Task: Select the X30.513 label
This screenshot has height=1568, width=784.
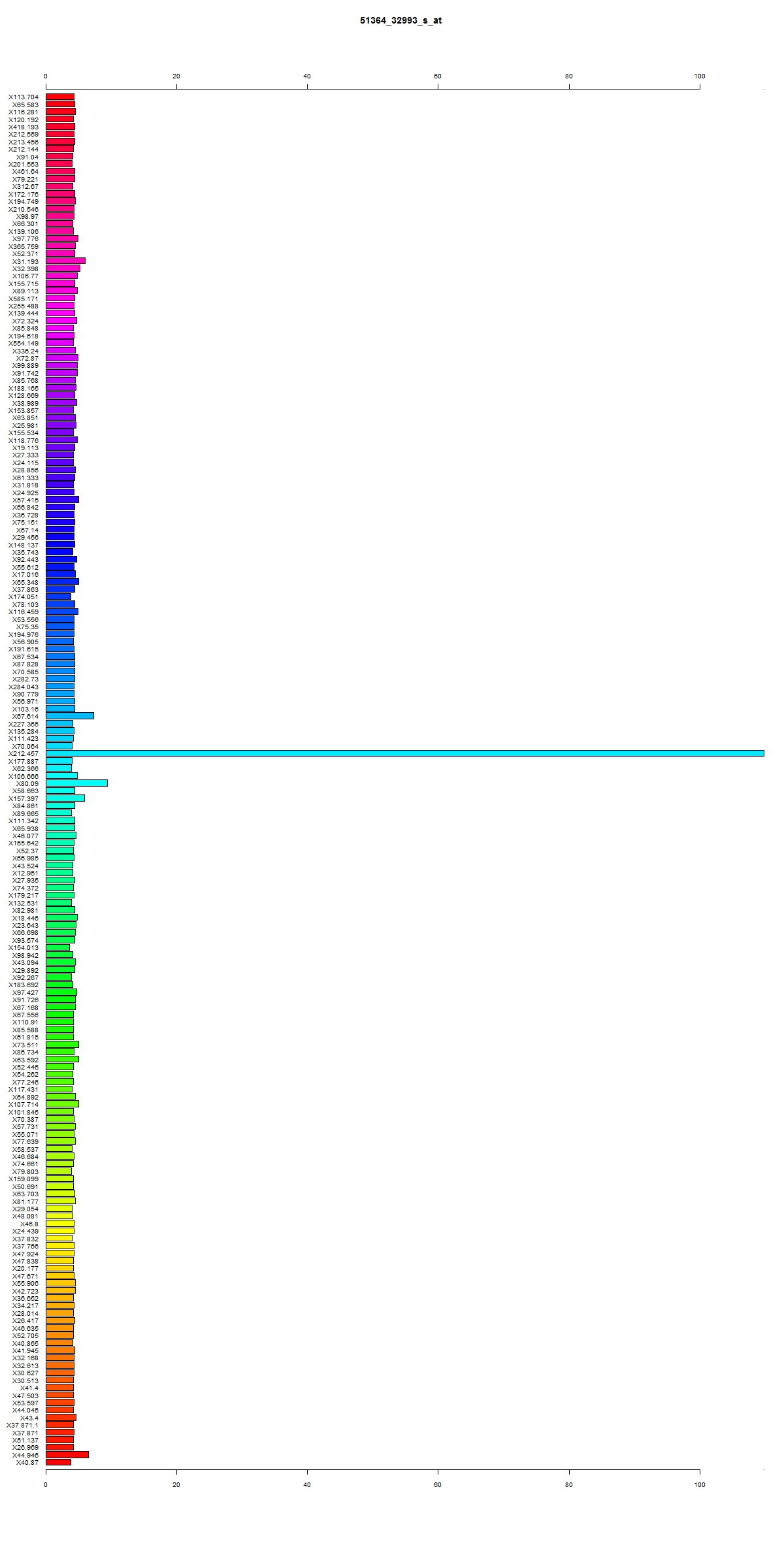Action: pos(25,1380)
